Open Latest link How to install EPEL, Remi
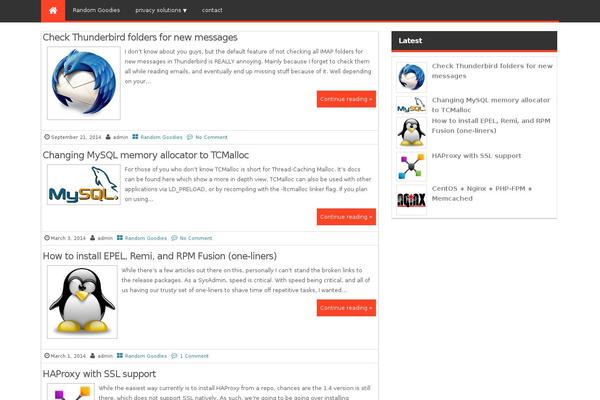This screenshot has width=600, height=400. click(x=491, y=126)
